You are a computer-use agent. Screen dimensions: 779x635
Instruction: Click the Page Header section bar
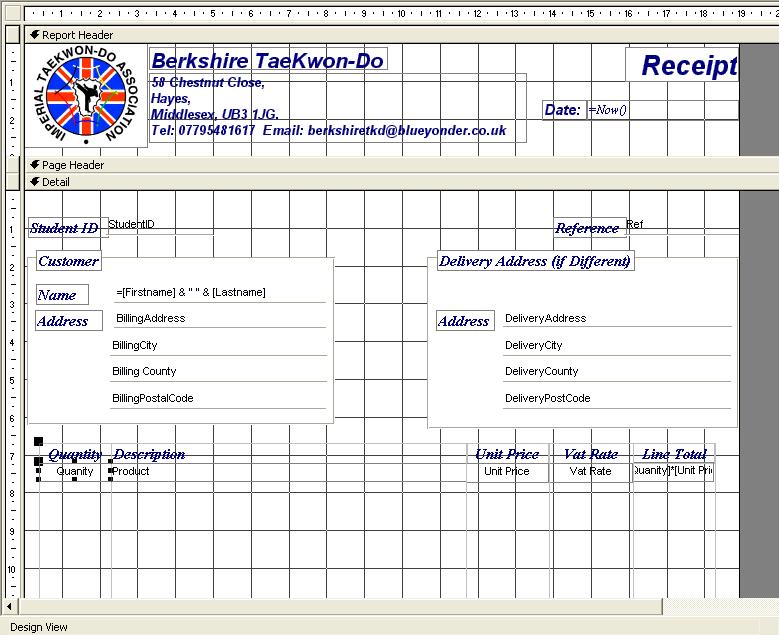(401, 165)
